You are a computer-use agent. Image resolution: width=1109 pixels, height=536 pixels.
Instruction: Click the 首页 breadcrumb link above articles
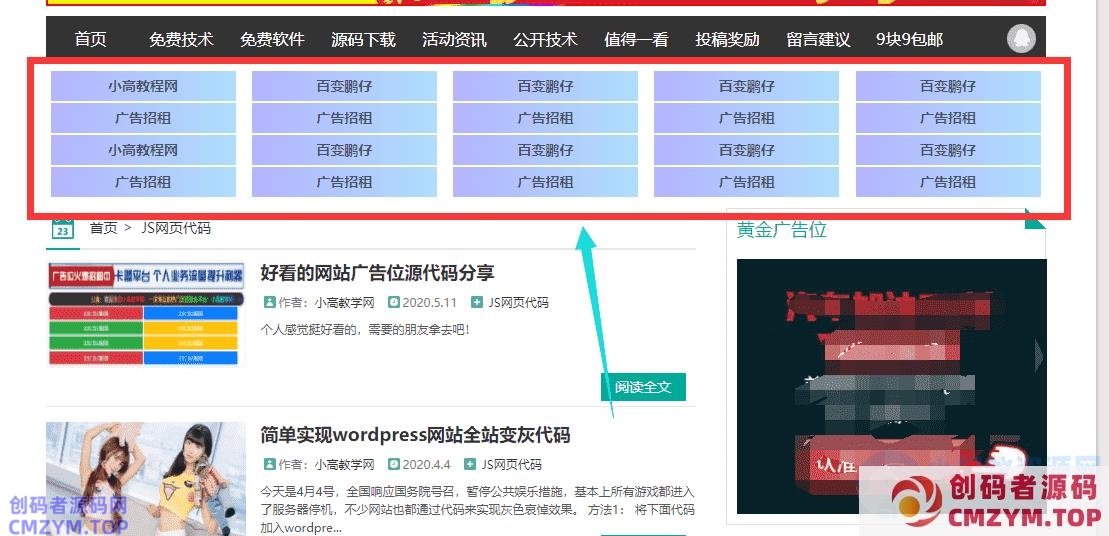[x=103, y=228]
